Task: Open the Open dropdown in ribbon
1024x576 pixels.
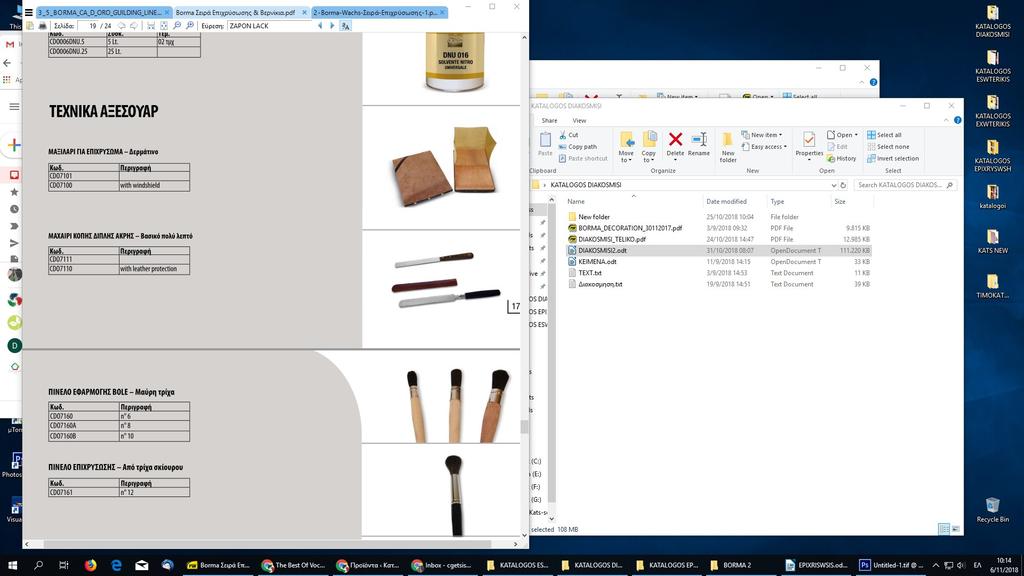Action: pos(842,135)
